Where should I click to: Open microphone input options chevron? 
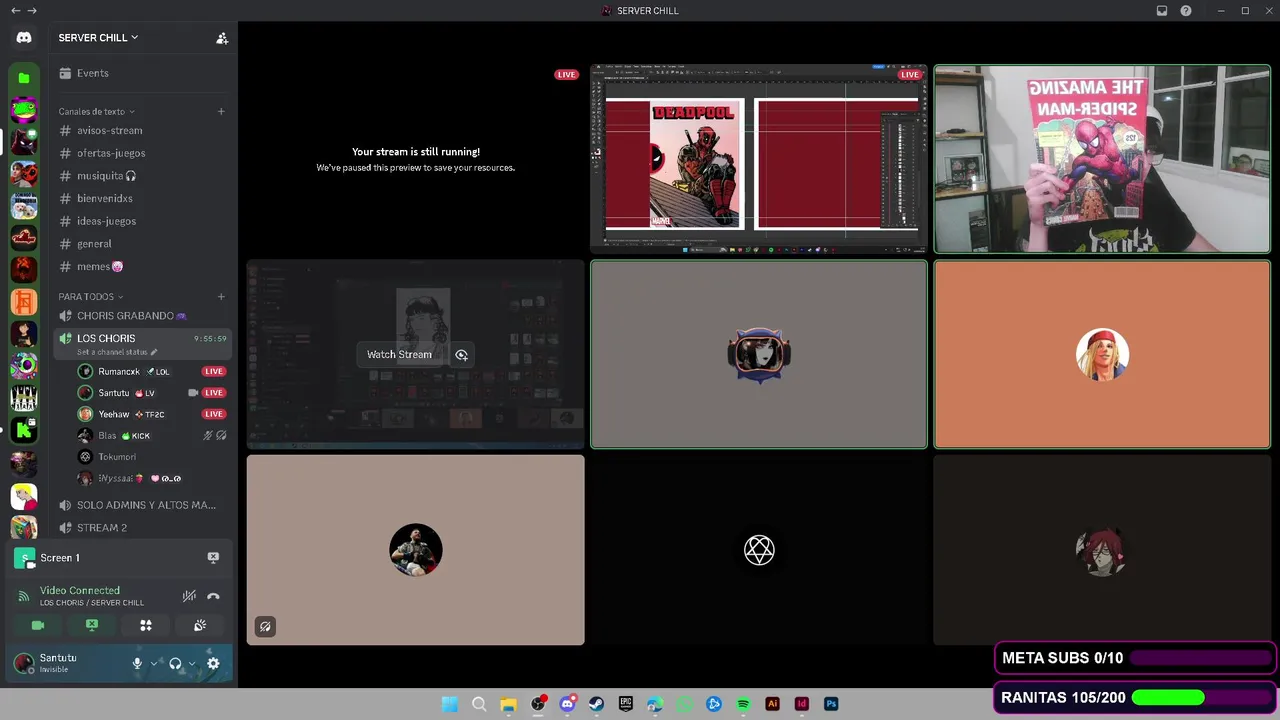tap(154, 663)
